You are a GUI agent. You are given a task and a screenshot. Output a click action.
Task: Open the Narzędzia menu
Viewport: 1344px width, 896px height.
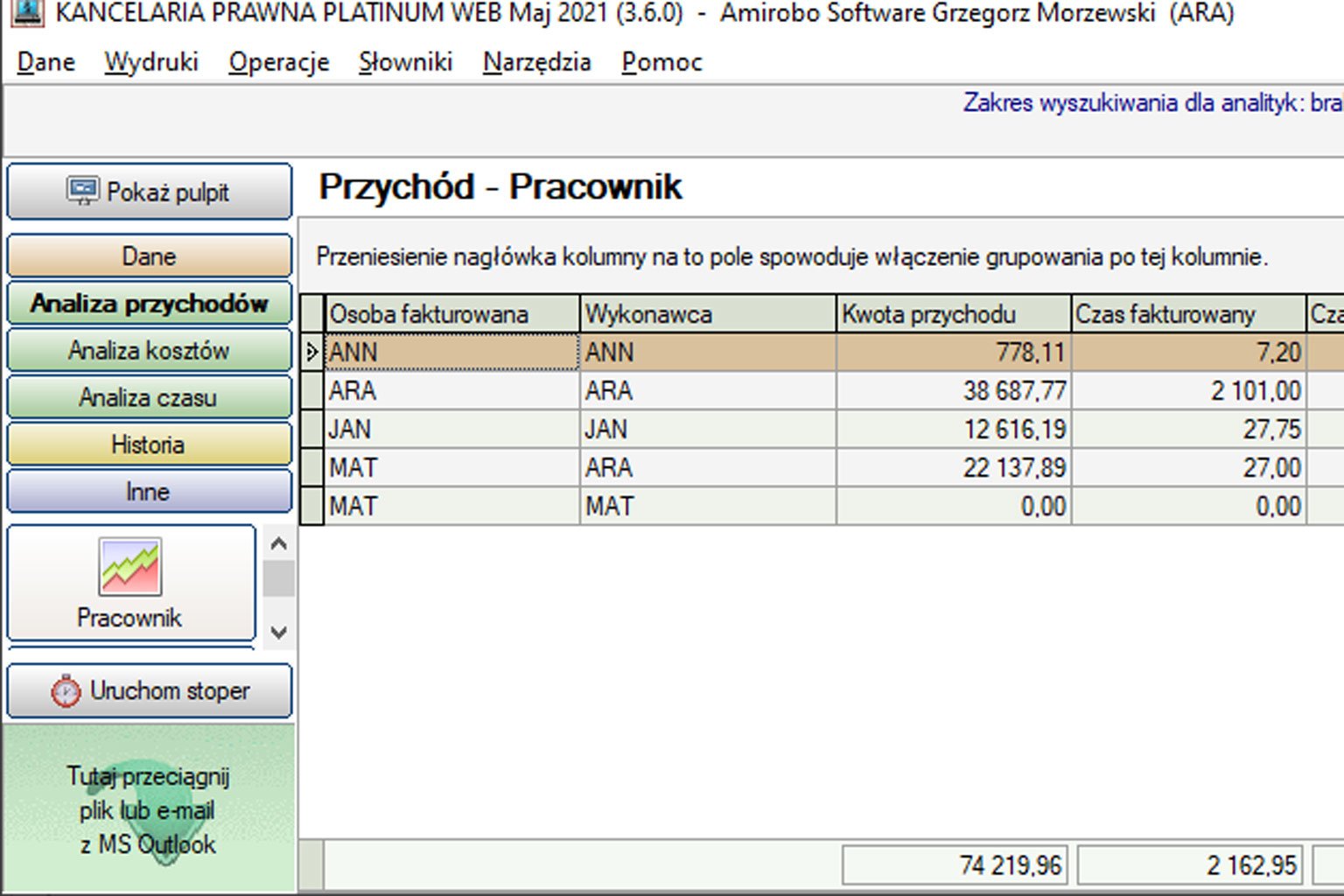[536, 62]
